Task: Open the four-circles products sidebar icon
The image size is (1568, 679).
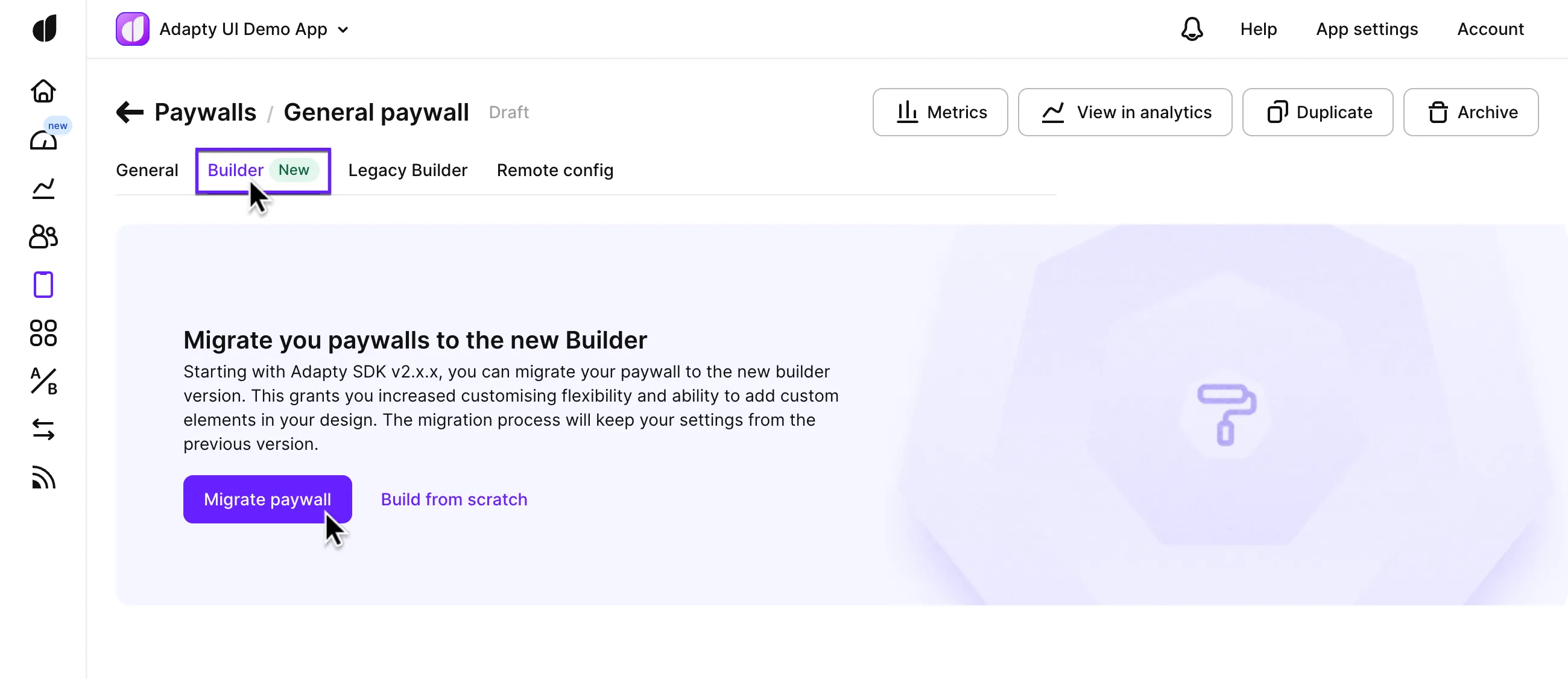Action: 43,333
